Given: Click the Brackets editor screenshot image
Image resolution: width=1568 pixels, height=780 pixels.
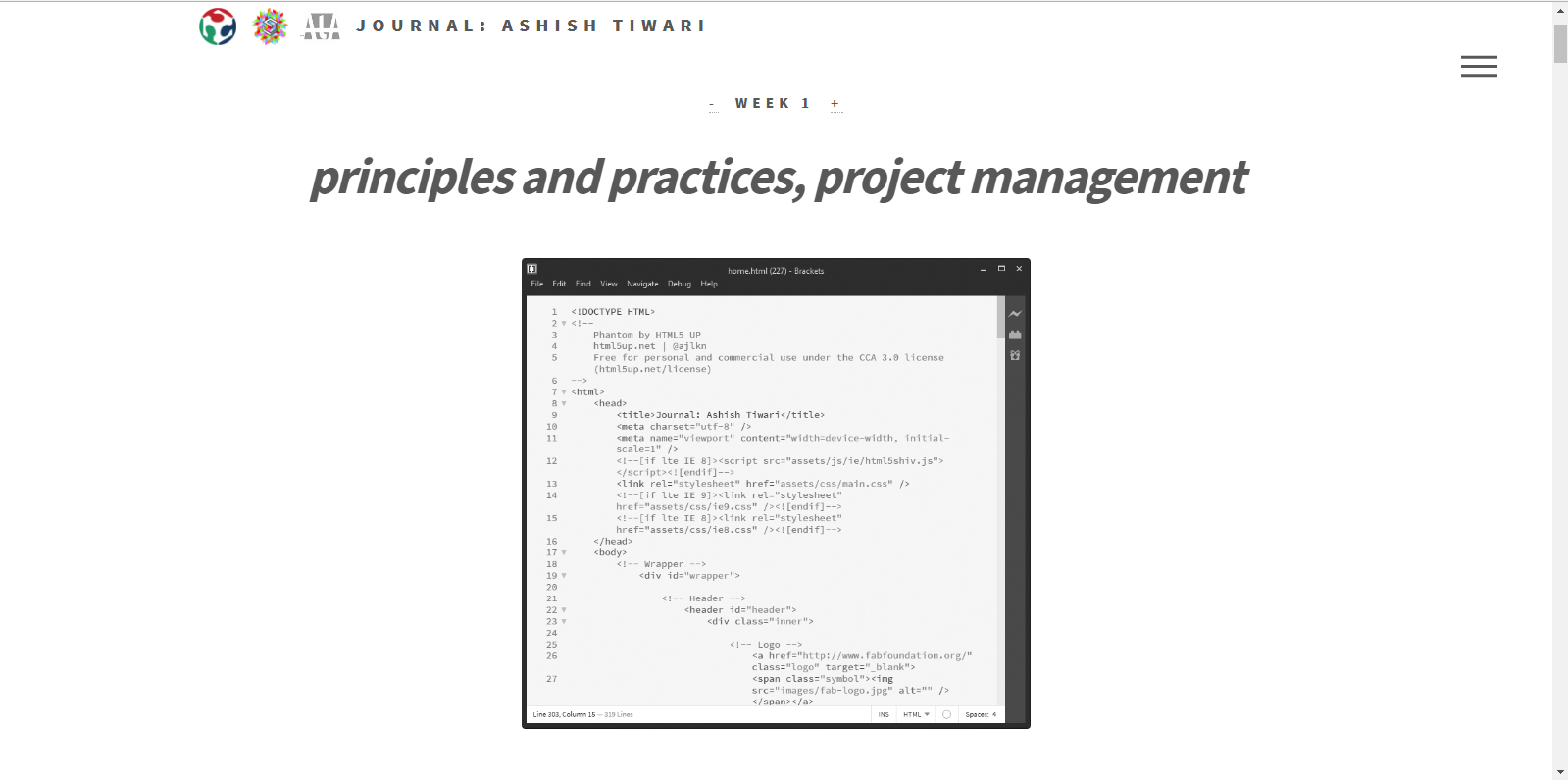Looking at the screenshot, I should click(x=776, y=494).
